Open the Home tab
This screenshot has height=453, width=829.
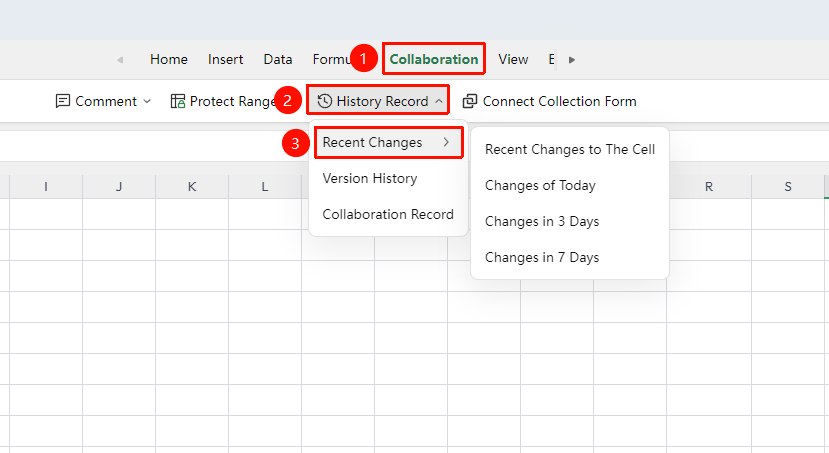tap(169, 59)
